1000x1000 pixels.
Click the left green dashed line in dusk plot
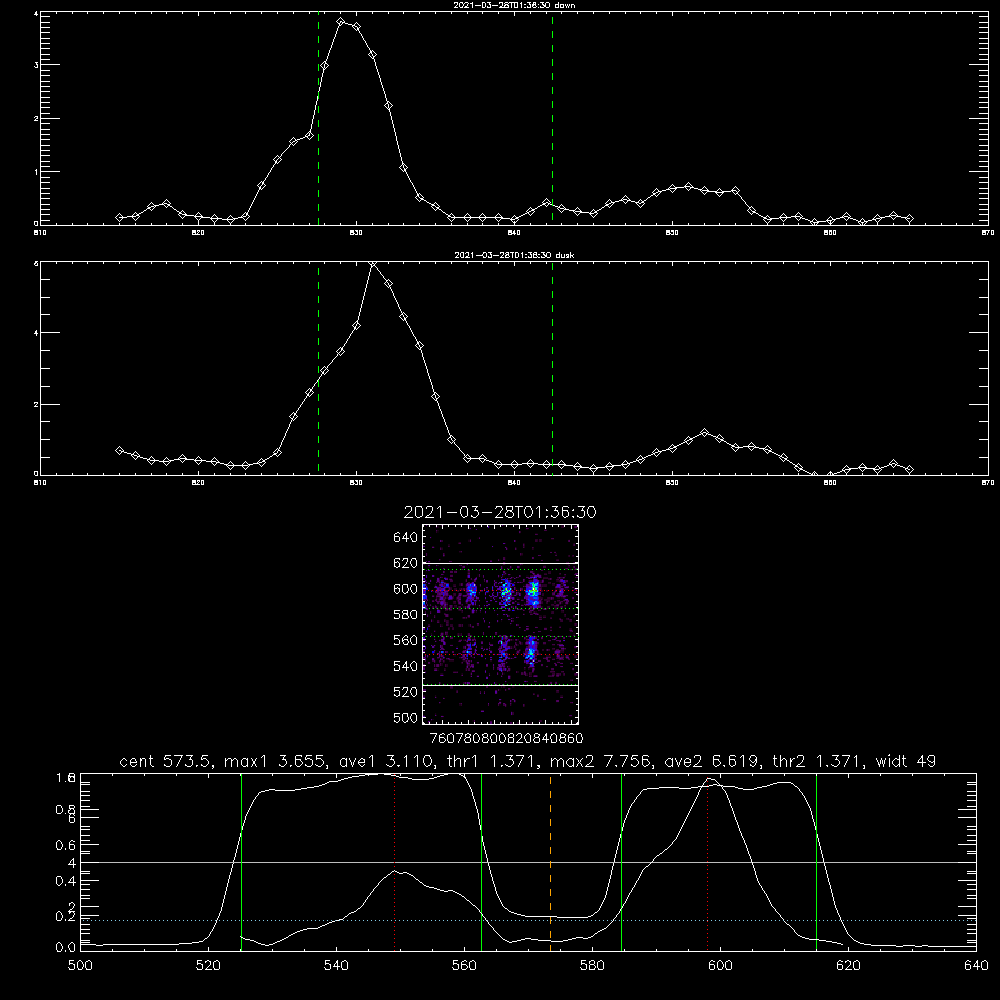318,369
